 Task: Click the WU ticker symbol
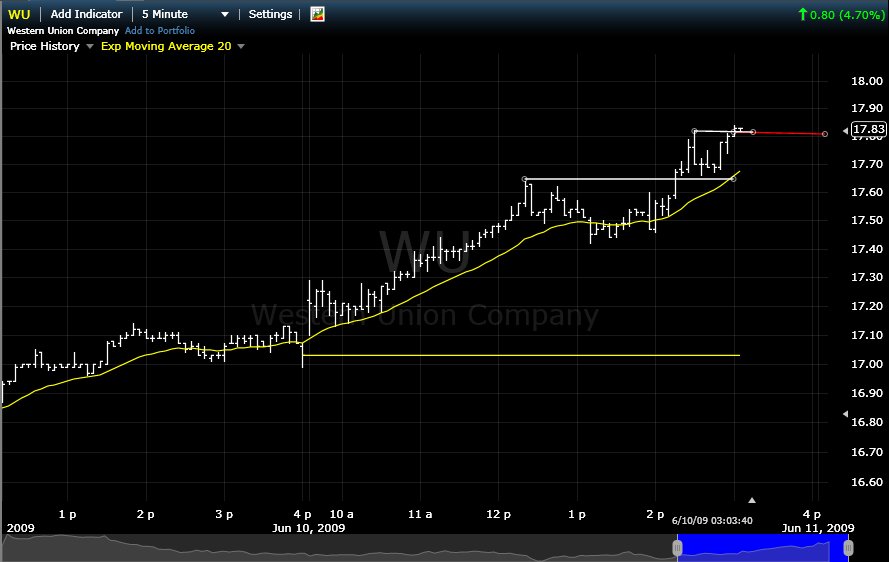pos(19,14)
